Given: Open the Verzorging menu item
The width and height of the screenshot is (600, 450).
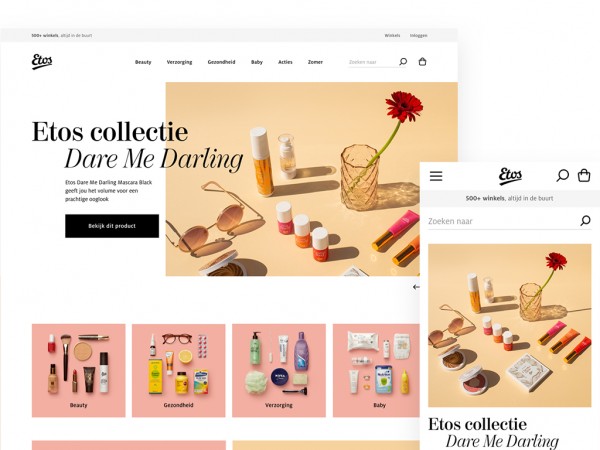Looking at the screenshot, I should (179, 62).
